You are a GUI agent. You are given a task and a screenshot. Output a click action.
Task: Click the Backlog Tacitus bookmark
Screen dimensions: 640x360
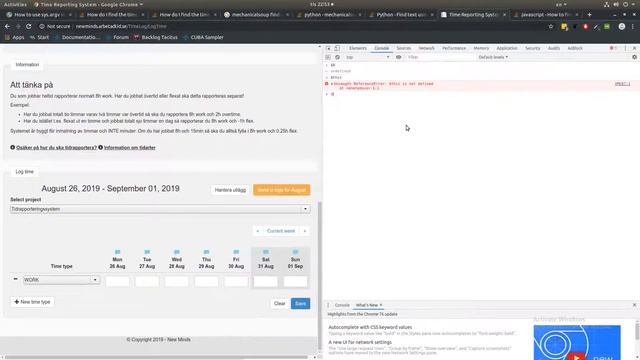pyautogui.click(x=156, y=37)
